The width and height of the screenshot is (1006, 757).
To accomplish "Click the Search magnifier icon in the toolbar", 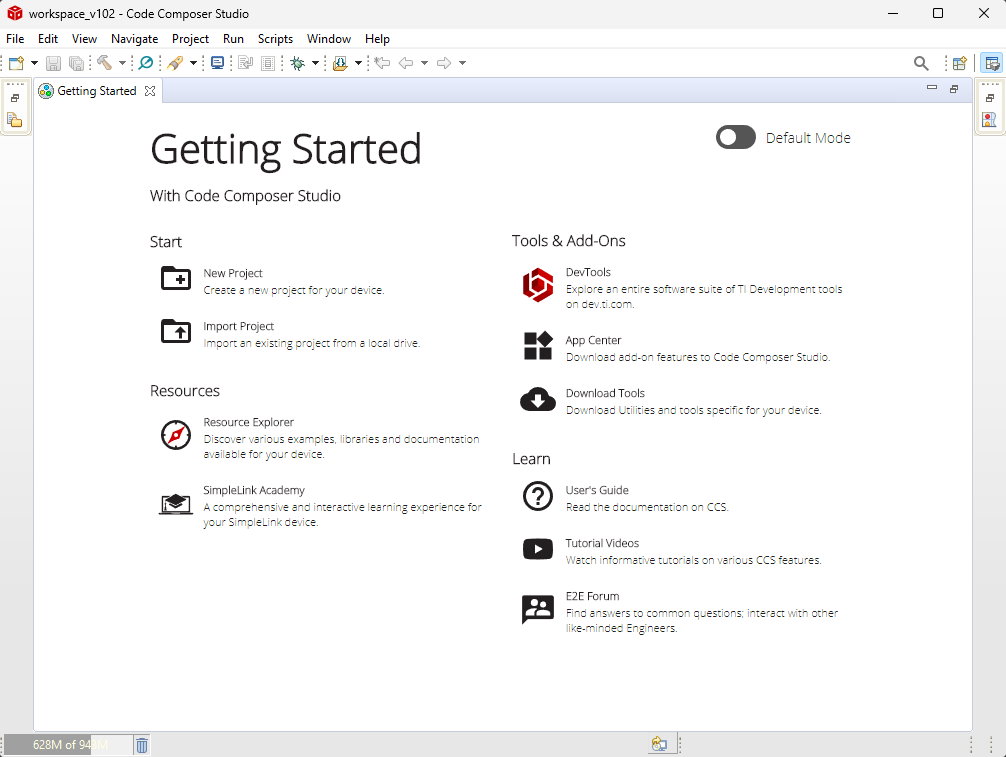I will (921, 63).
